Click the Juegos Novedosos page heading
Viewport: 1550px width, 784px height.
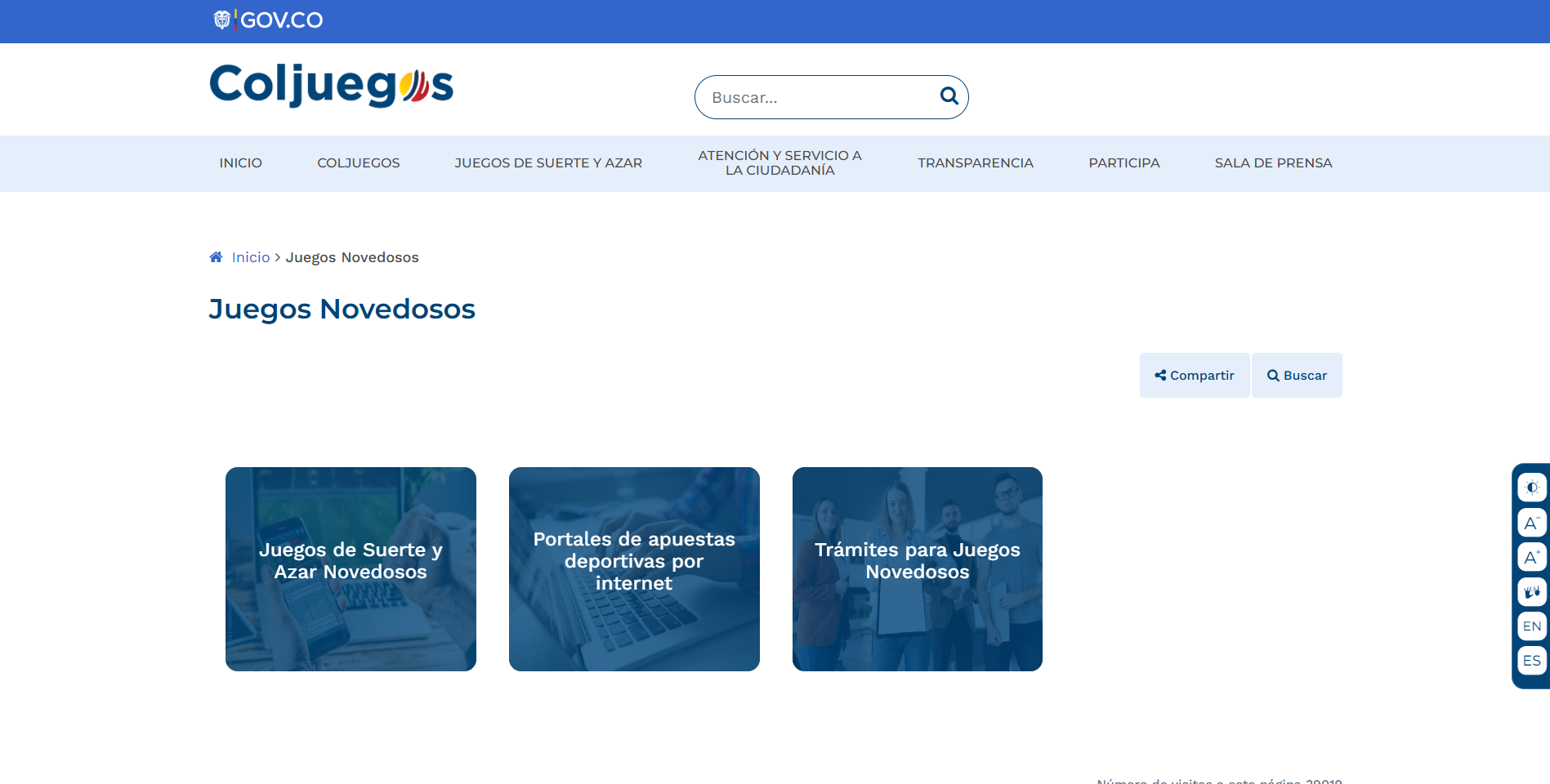click(342, 310)
